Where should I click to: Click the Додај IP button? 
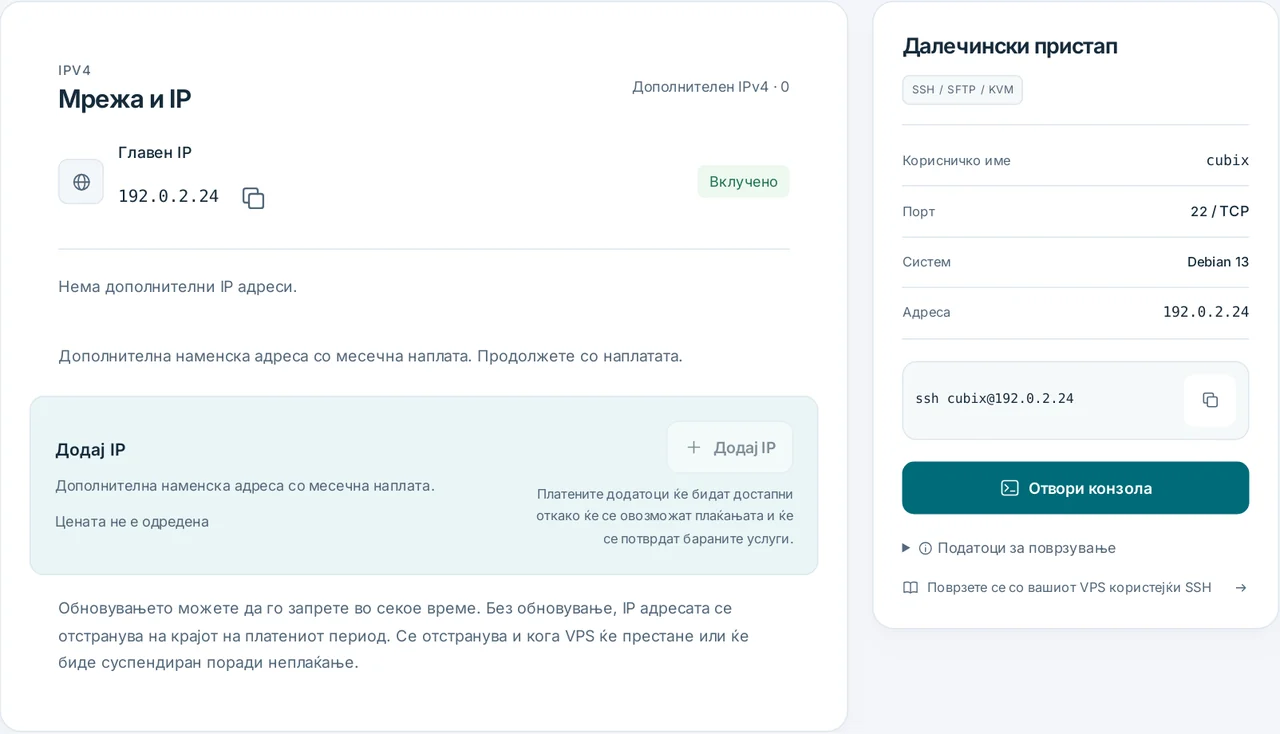(730, 447)
